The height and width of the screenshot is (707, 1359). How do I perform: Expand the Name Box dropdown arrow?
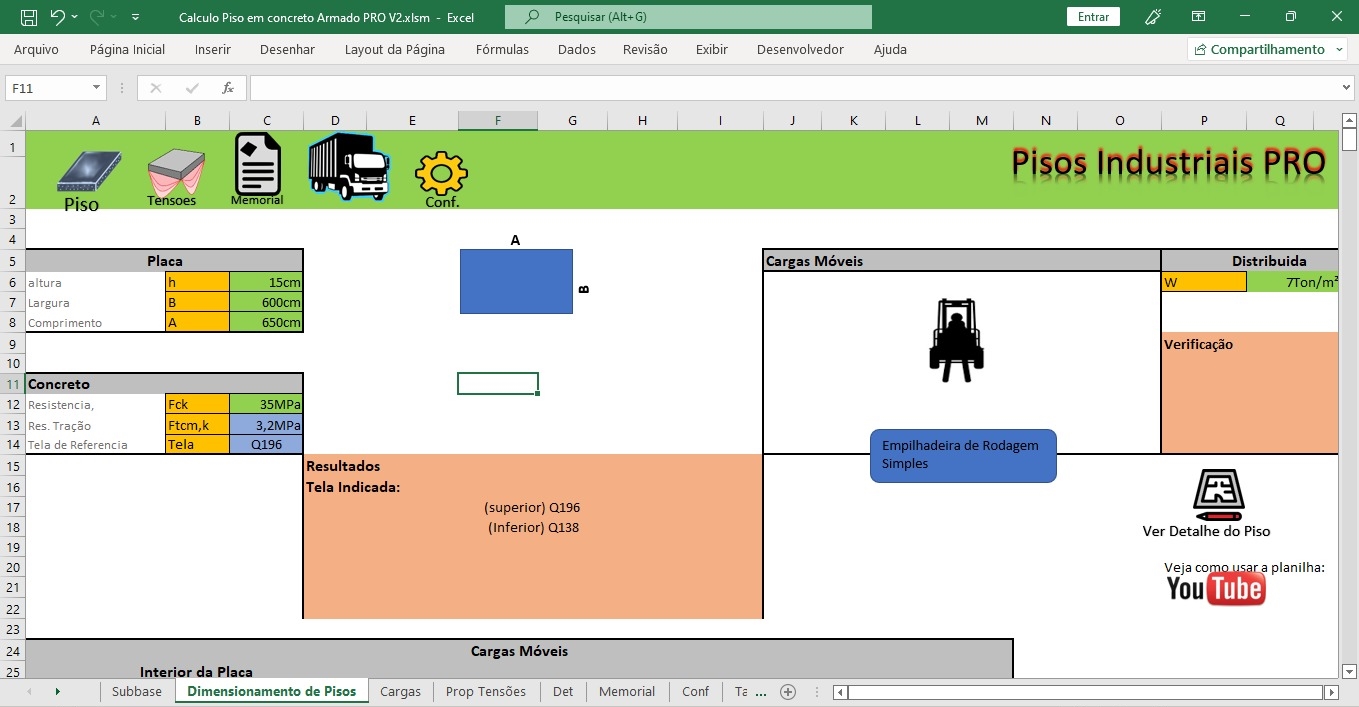coord(96,88)
